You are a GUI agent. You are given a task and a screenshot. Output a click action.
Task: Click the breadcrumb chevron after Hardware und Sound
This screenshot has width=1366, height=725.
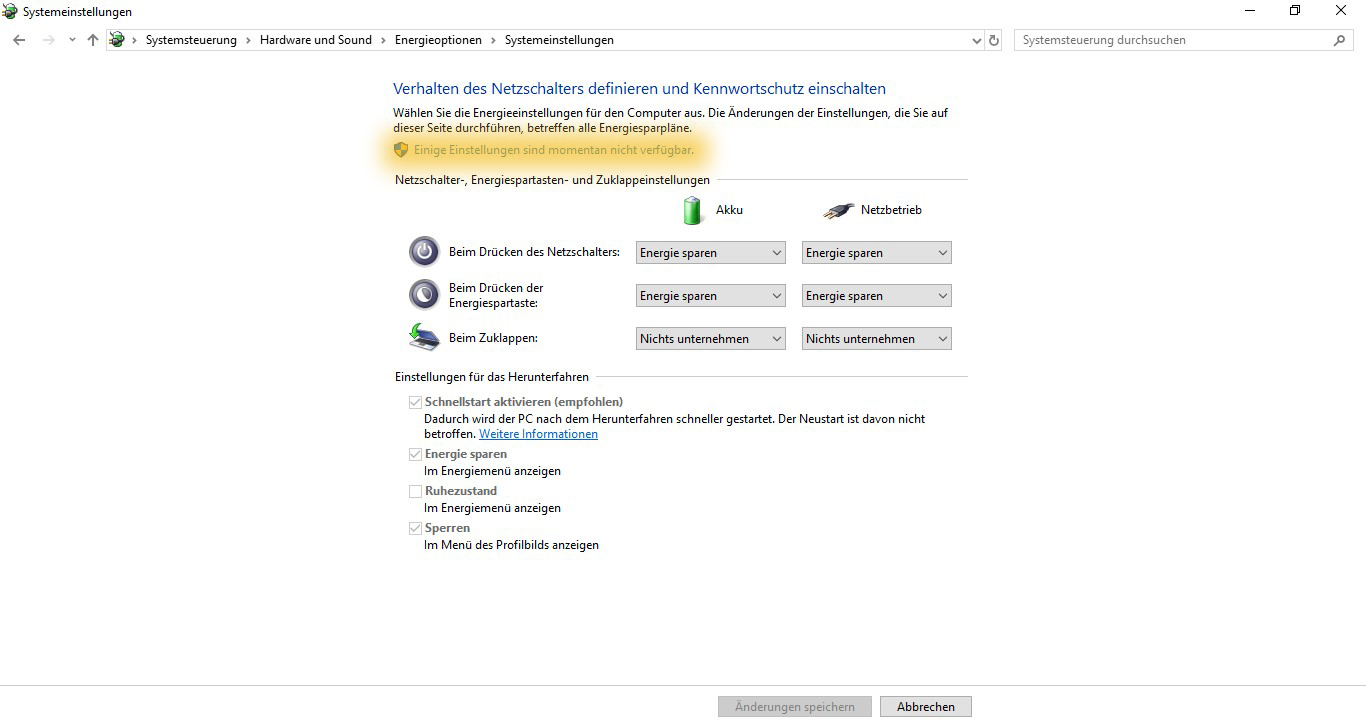point(384,40)
